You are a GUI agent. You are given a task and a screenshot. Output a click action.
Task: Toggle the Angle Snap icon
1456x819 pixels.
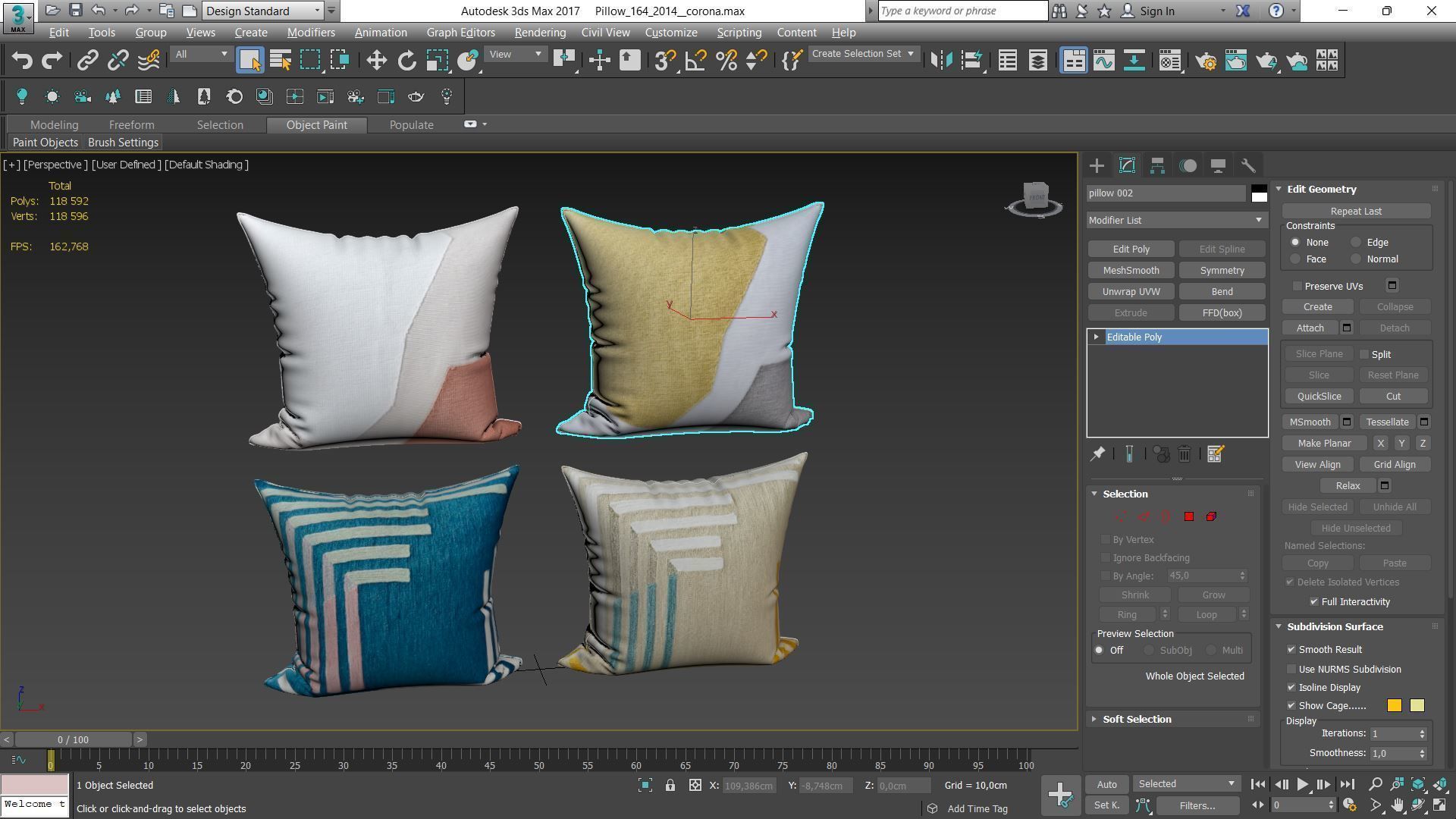(695, 61)
